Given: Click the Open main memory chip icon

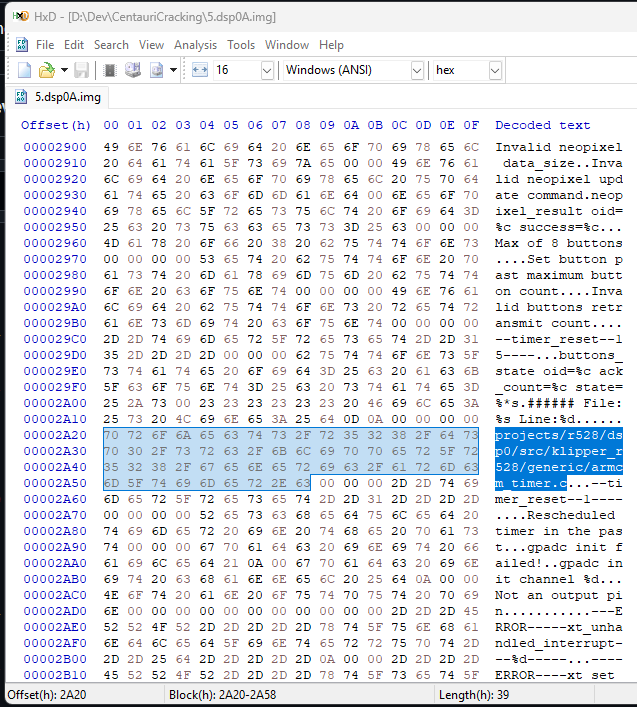Looking at the screenshot, I should point(110,70).
